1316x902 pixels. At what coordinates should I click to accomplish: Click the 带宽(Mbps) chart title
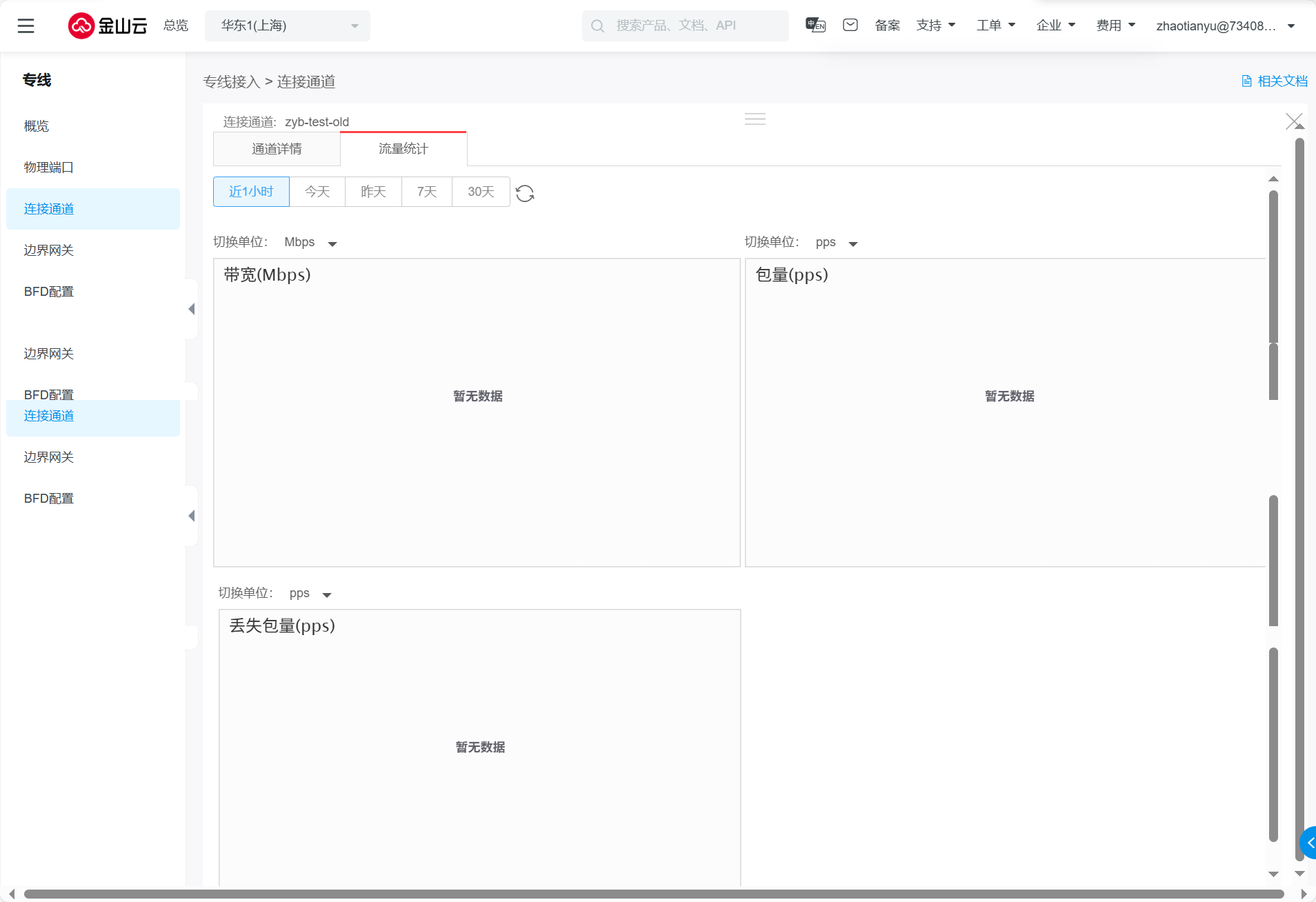(268, 275)
